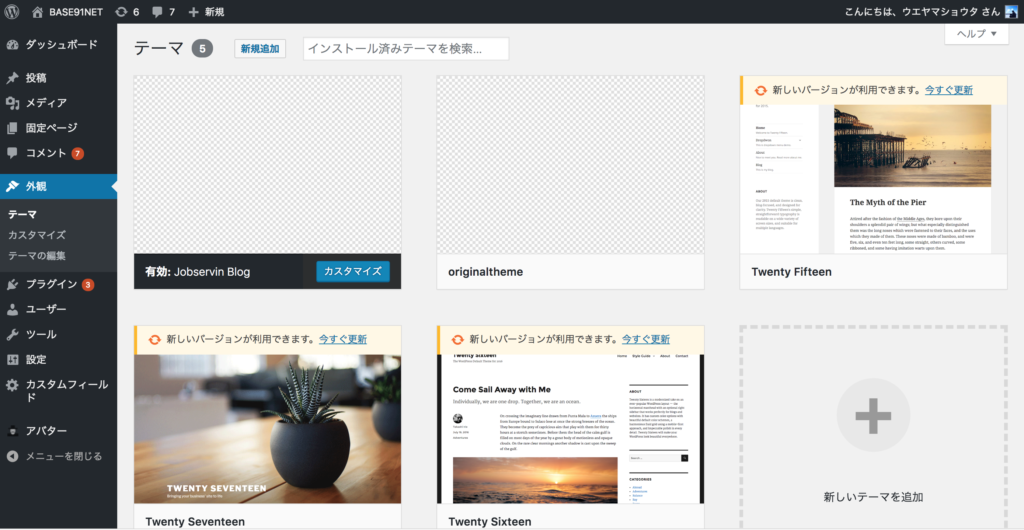Select the テーマ submenu item
The height and width of the screenshot is (530, 1024).
(22, 214)
